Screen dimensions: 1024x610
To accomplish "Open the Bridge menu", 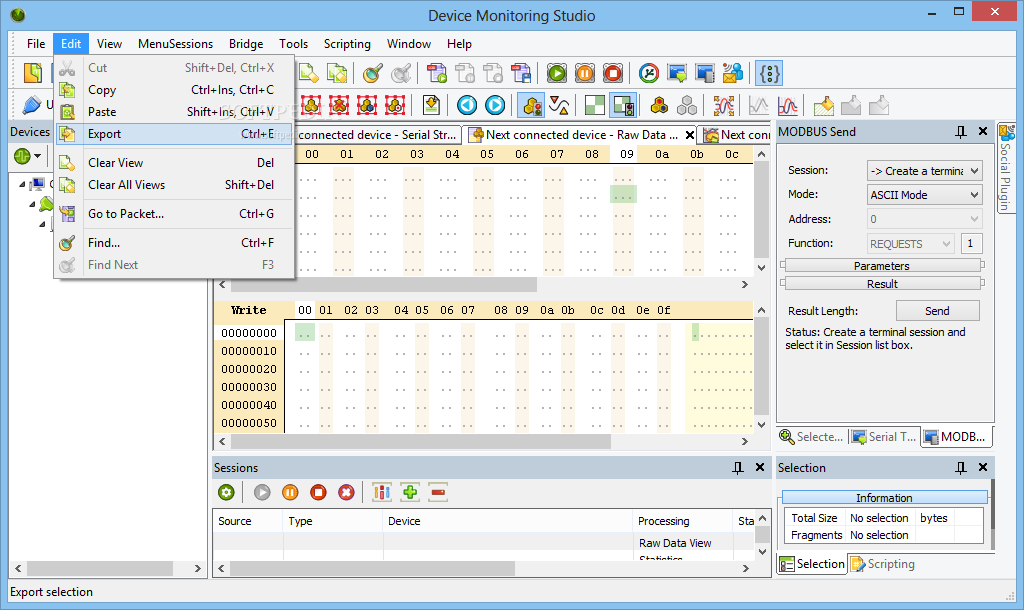I will (246, 44).
